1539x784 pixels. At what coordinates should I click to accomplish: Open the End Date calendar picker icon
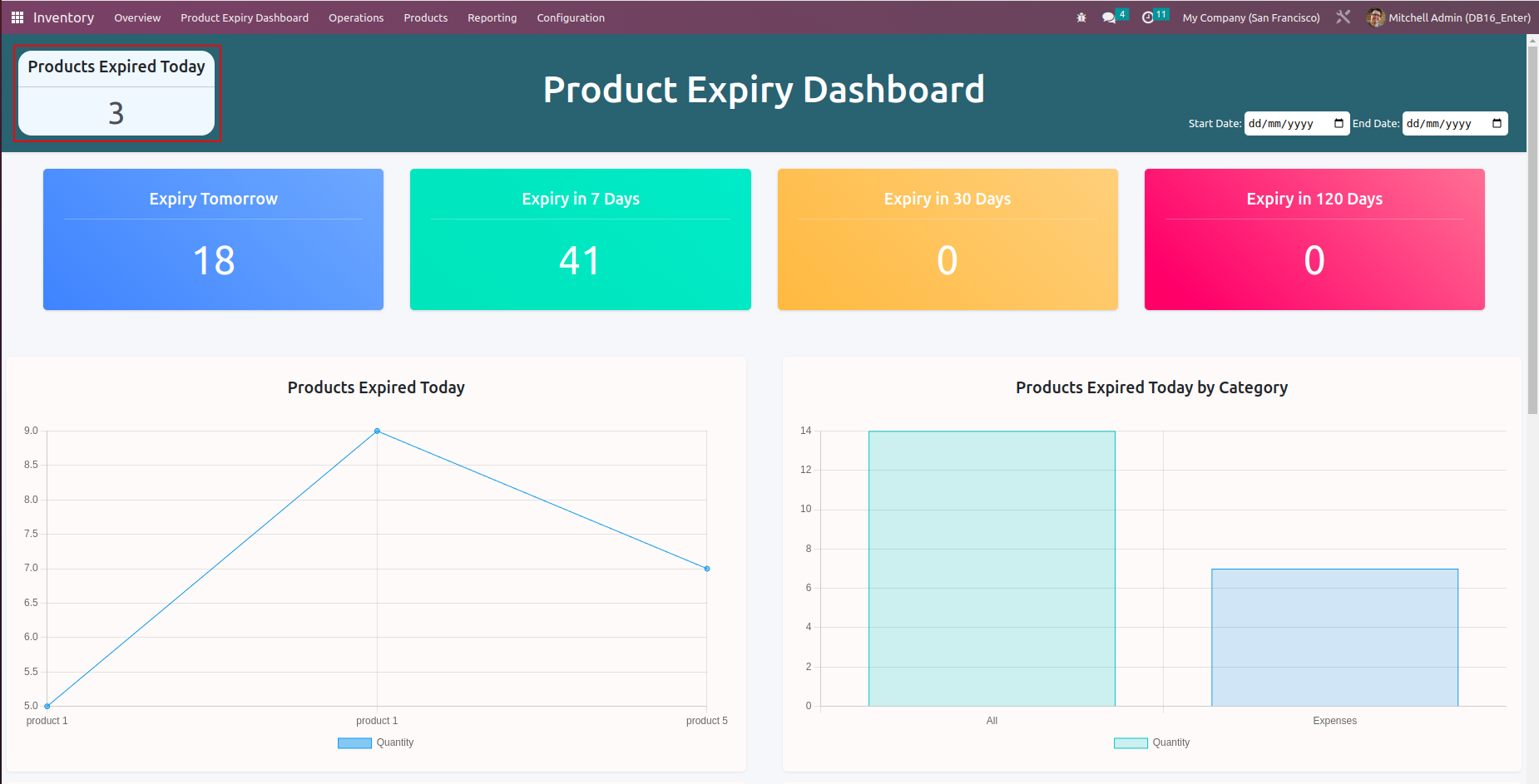point(1497,124)
